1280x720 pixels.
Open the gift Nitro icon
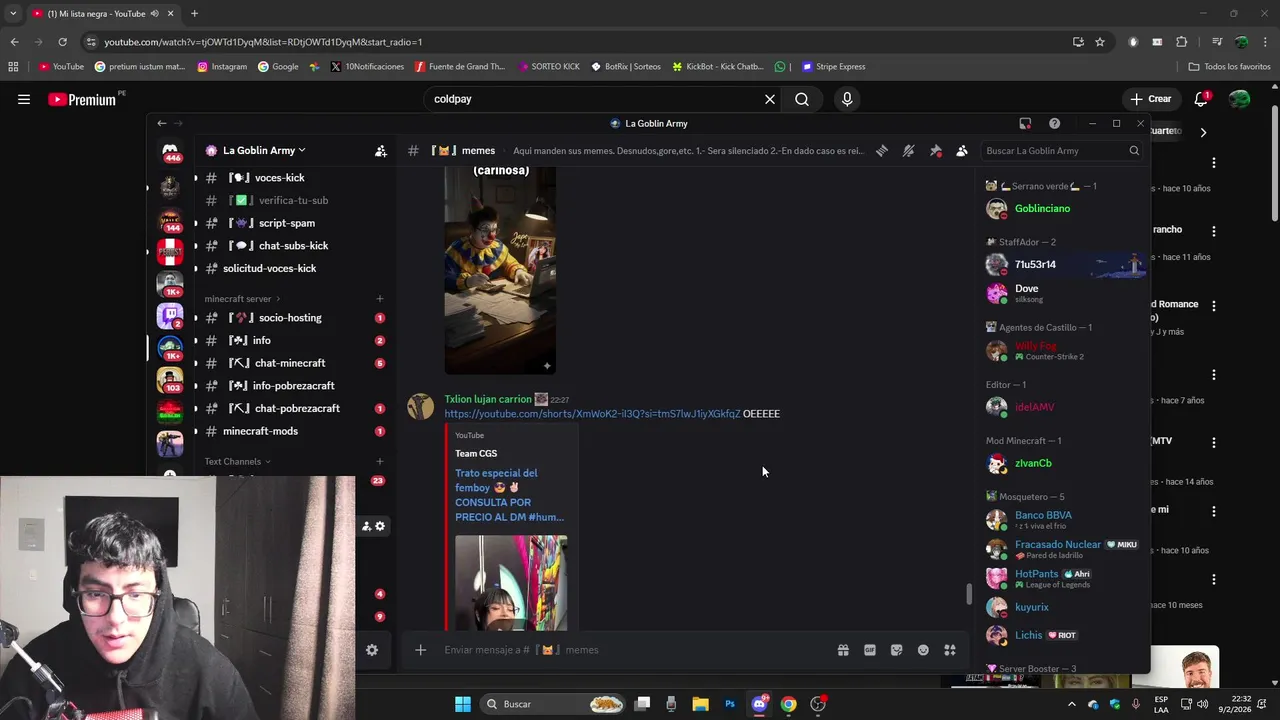(x=843, y=650)
